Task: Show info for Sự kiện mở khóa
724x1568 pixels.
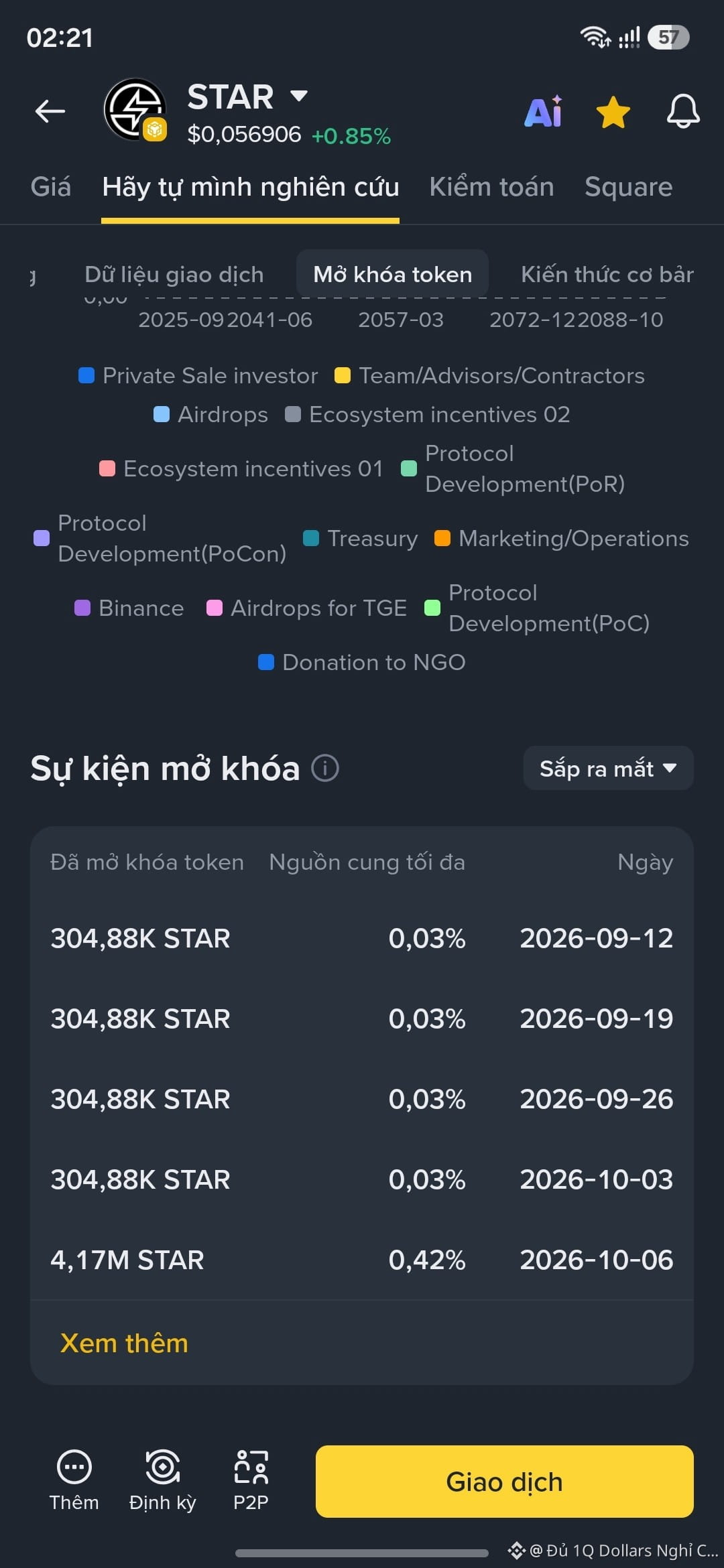Action: click(325, 768)
